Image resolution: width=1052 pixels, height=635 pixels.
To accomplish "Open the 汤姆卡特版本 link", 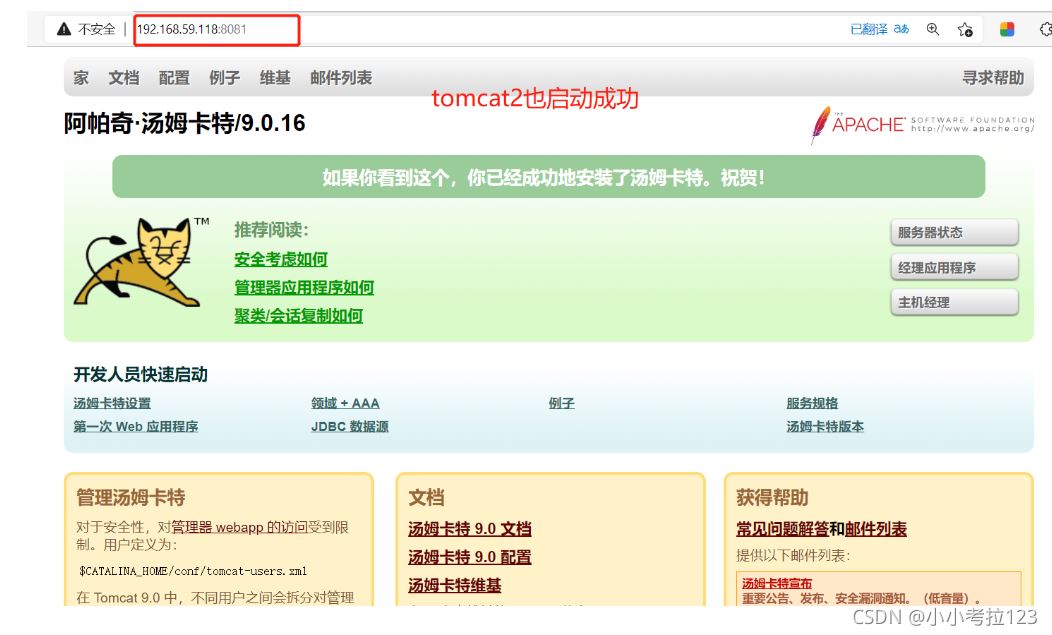I will click(x=825, y=426).
